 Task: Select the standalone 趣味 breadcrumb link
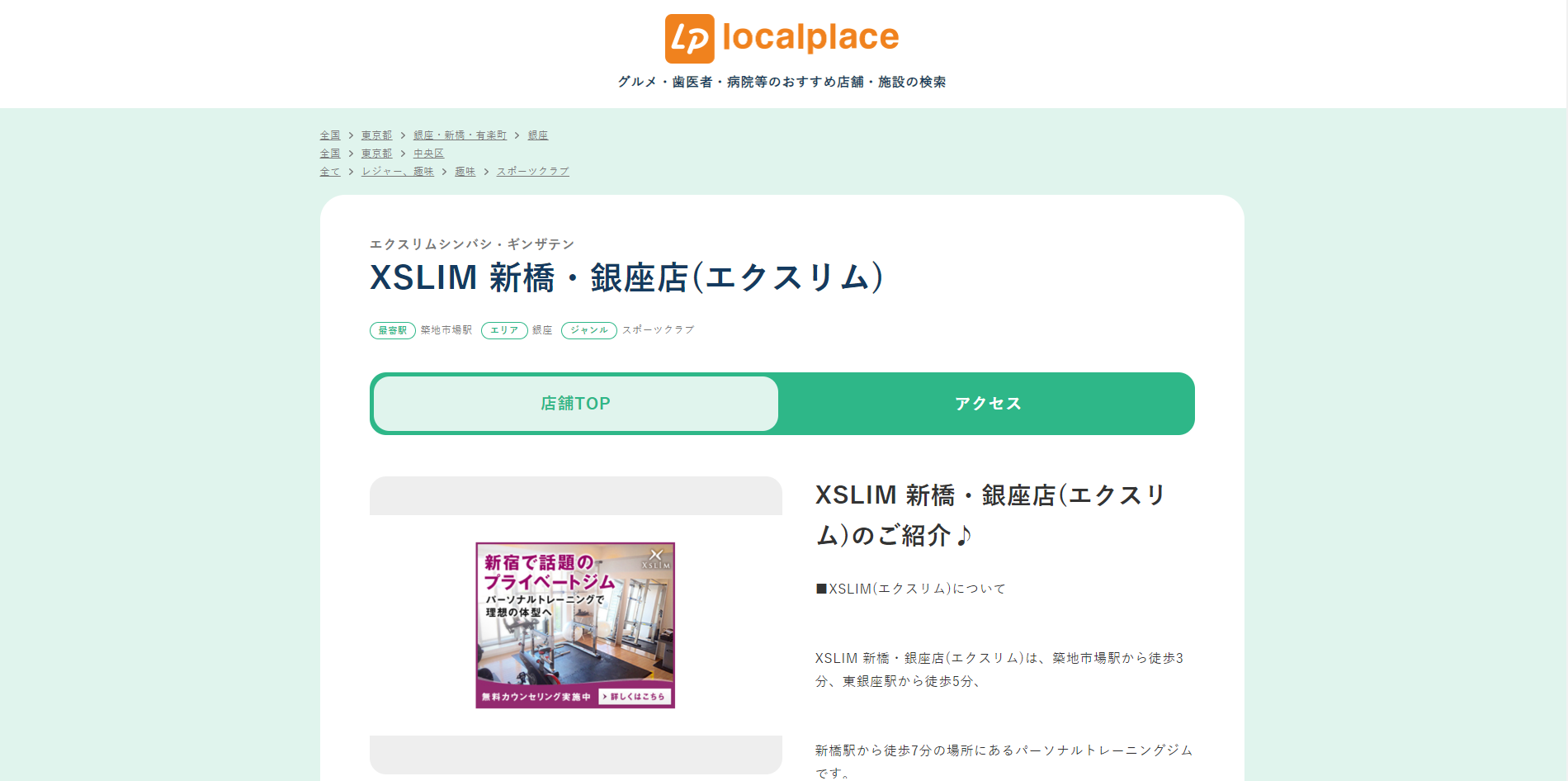465,172
